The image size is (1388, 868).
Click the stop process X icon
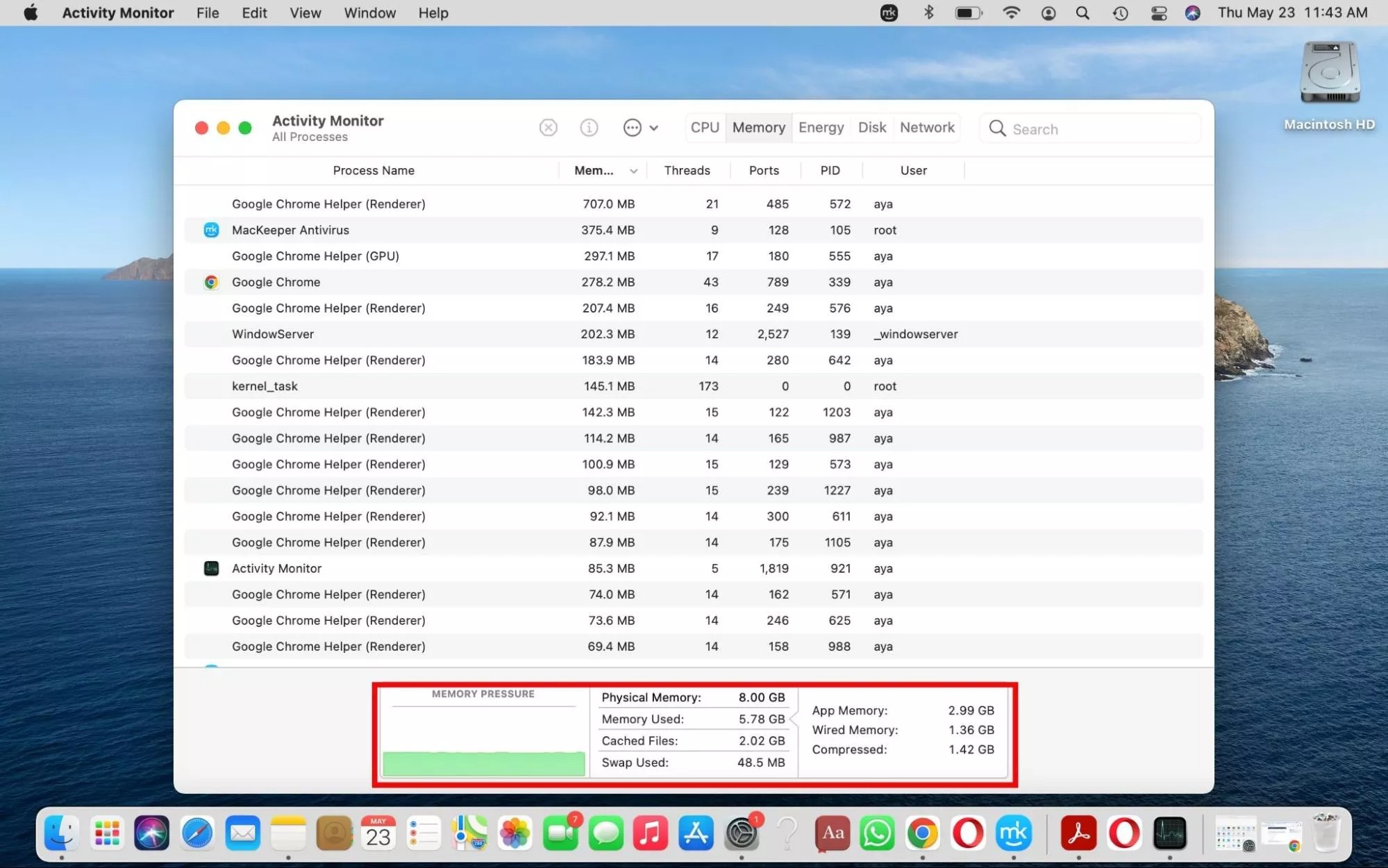tap(548, 128)
